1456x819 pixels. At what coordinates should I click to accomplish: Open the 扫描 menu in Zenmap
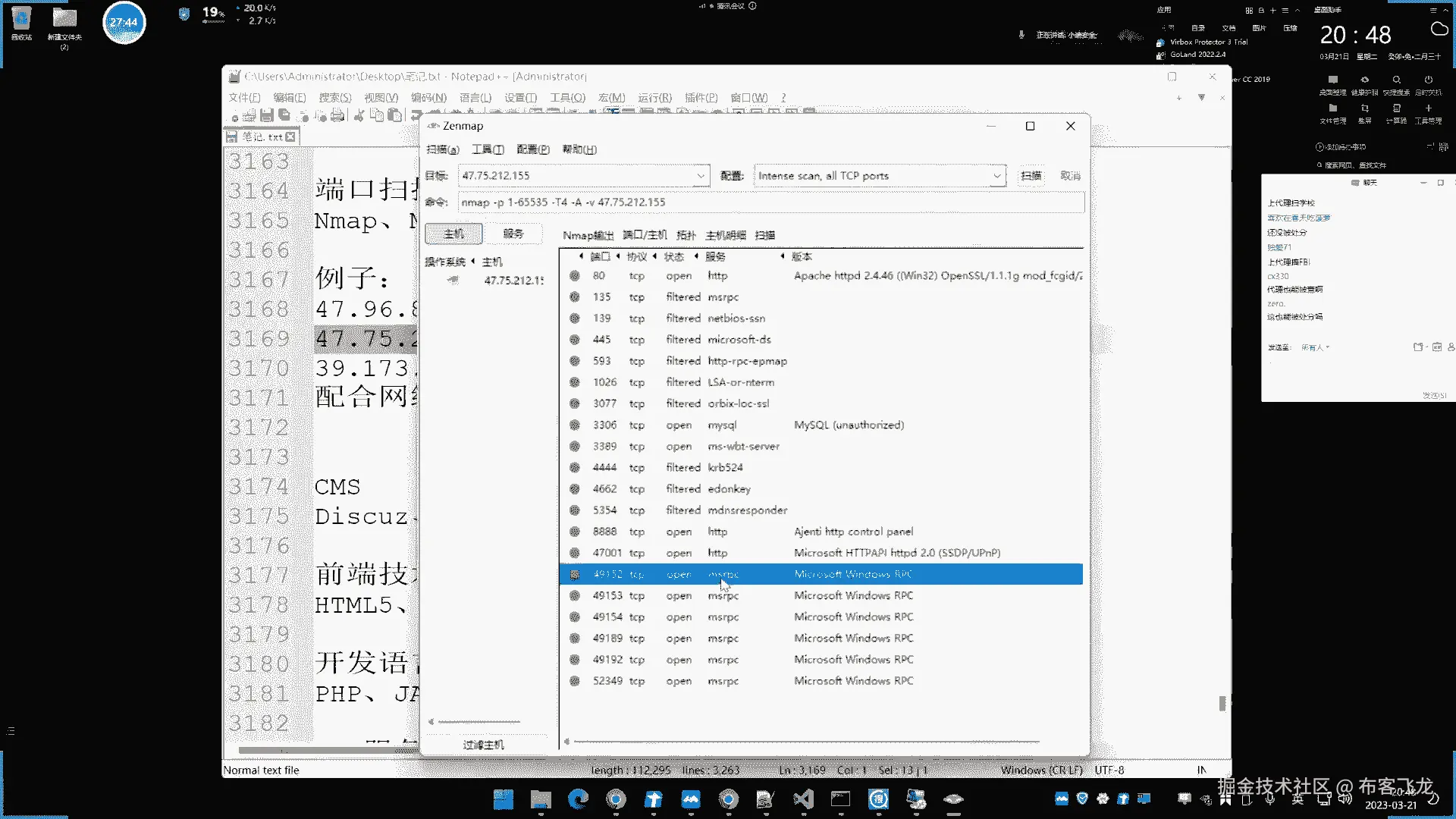tap(442, 149)
